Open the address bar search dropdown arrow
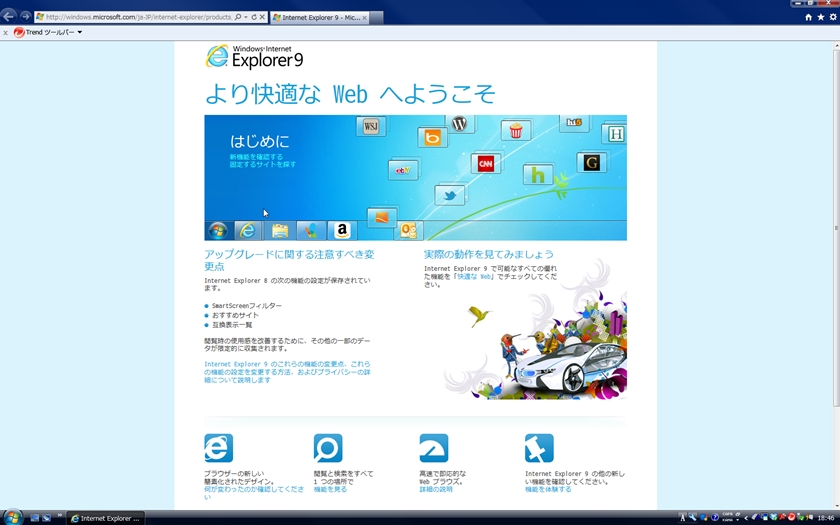Viewport: 840px width, 525px height. click(x=245, y=18)
